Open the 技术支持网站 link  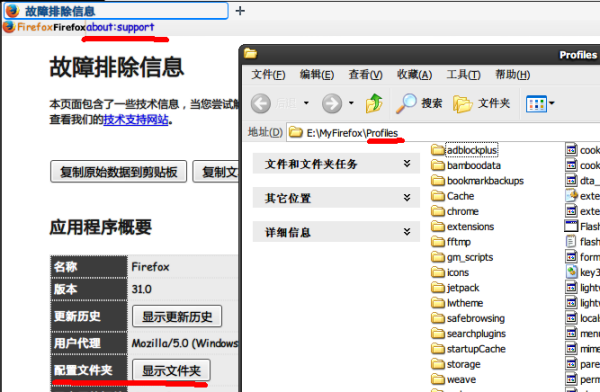(x=136, y=120)
